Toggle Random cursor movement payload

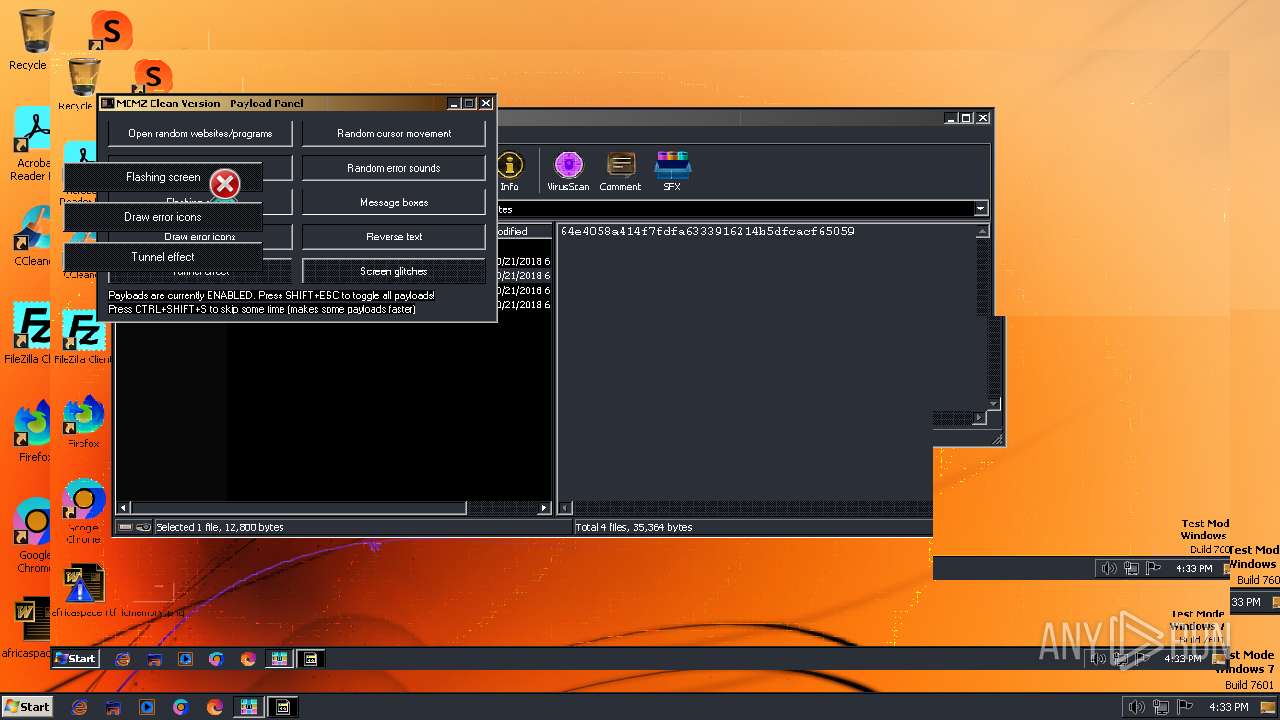click(394, 133)
